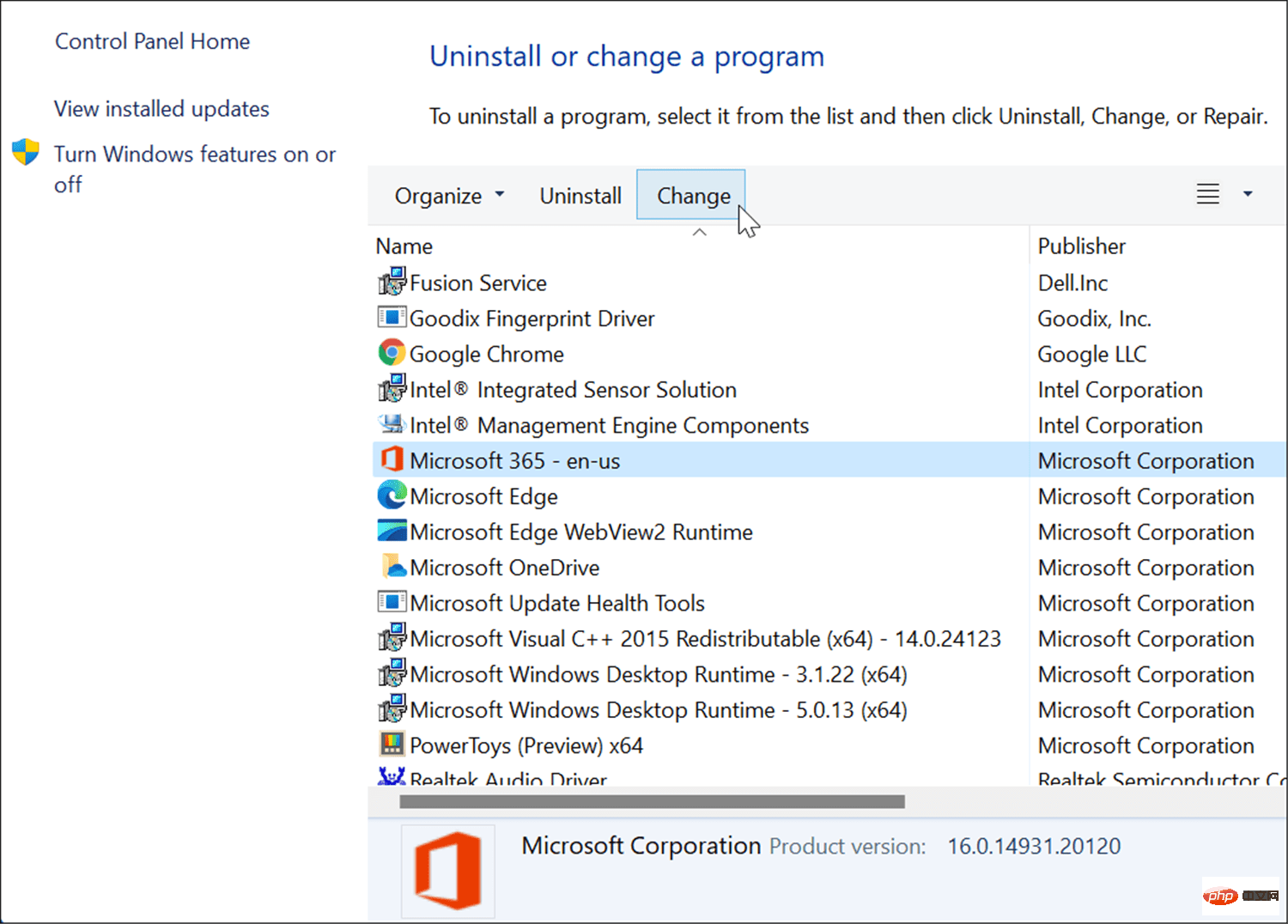The height and width of the screenshot is (924, 1288).
Task: Select the PowerToys (Preview) x64 entry
Action: click(526, 745)
